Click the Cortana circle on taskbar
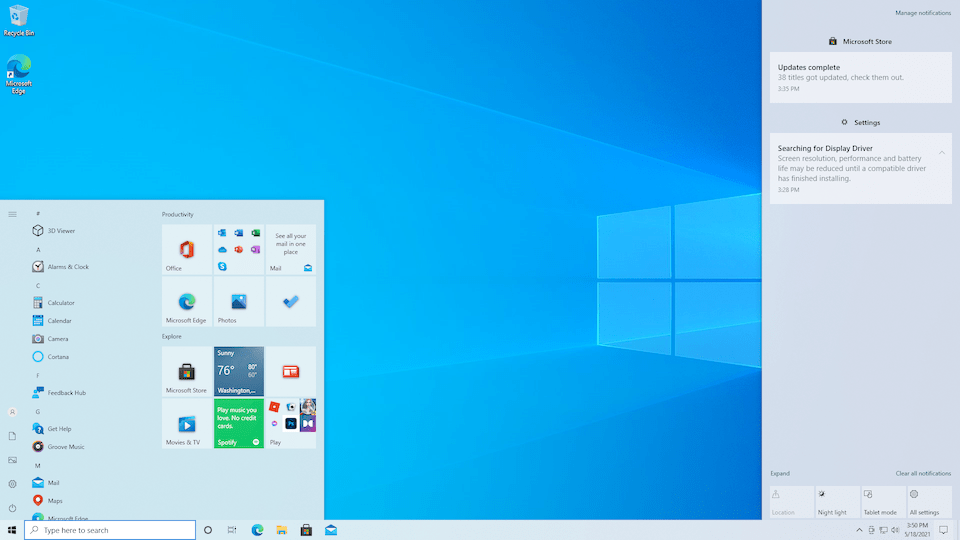 coord(208,530)
